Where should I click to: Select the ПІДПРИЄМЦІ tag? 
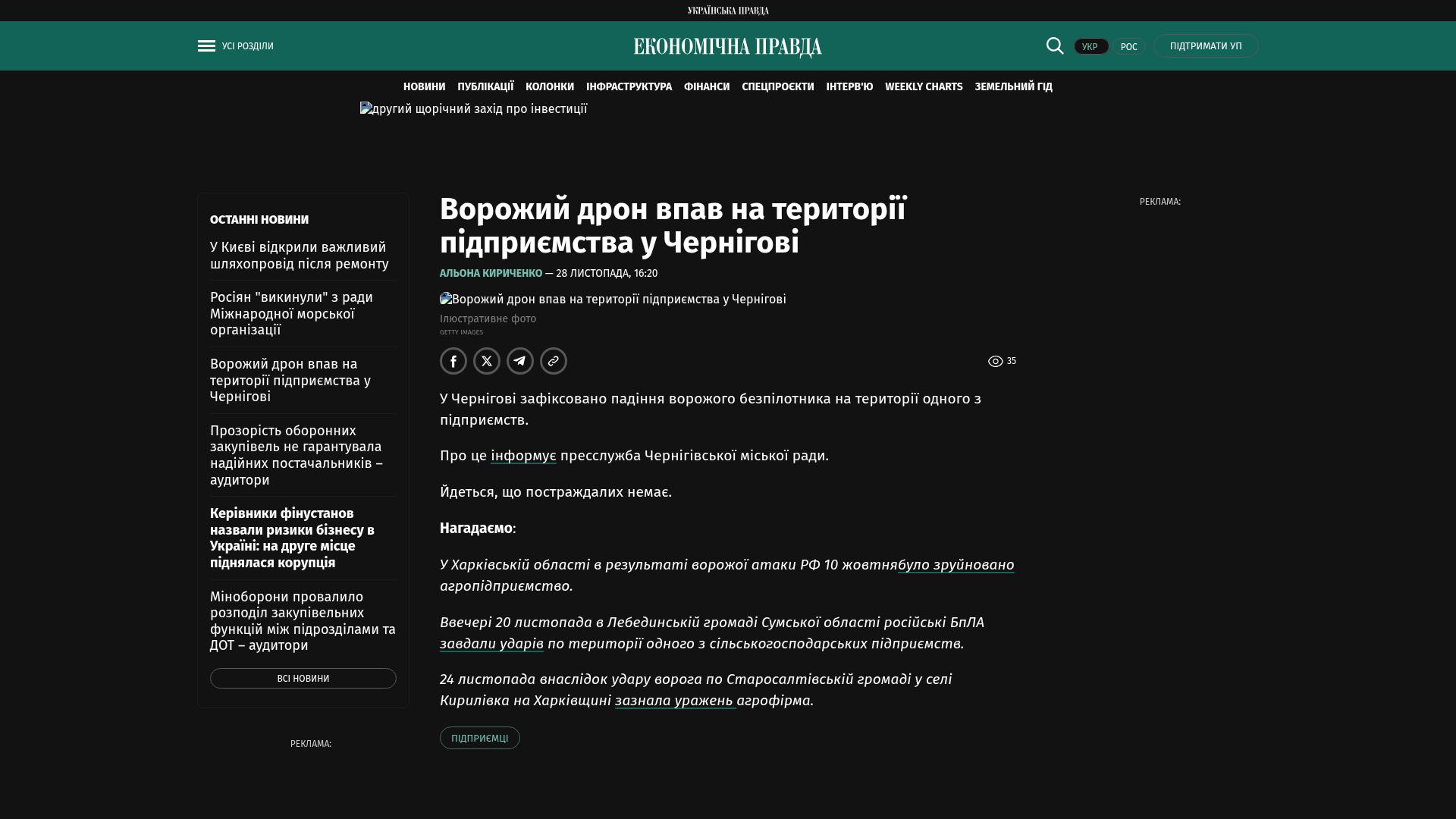pos(479,738)
